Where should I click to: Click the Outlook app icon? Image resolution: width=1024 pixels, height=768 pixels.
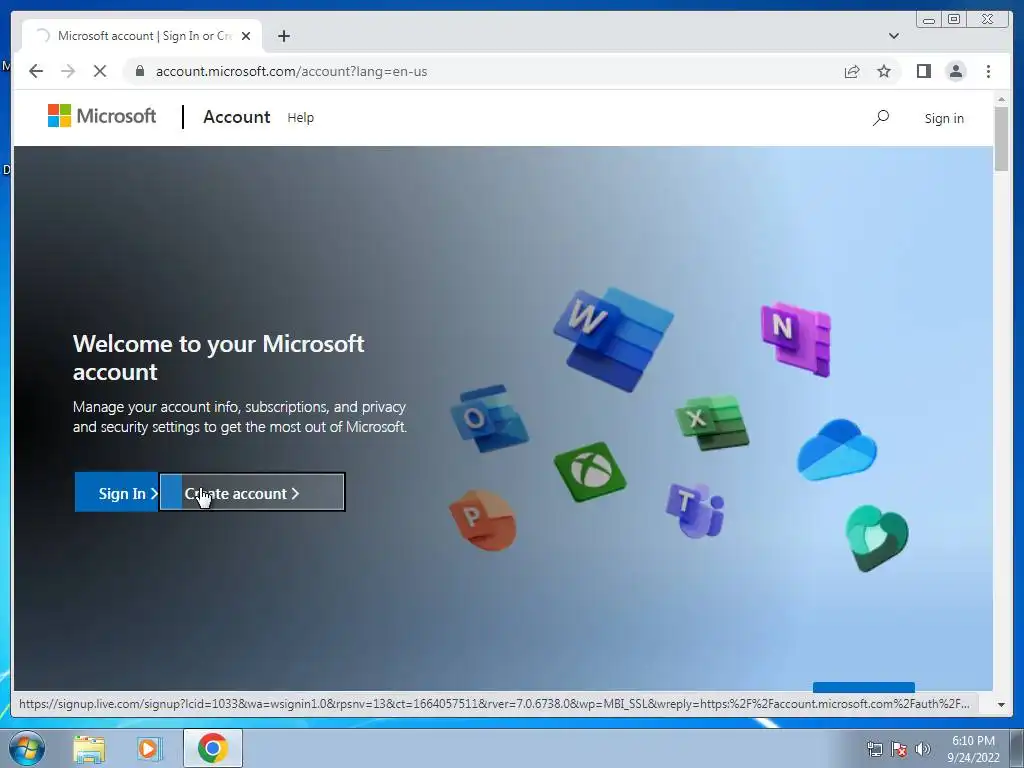(x=490, y=419)
